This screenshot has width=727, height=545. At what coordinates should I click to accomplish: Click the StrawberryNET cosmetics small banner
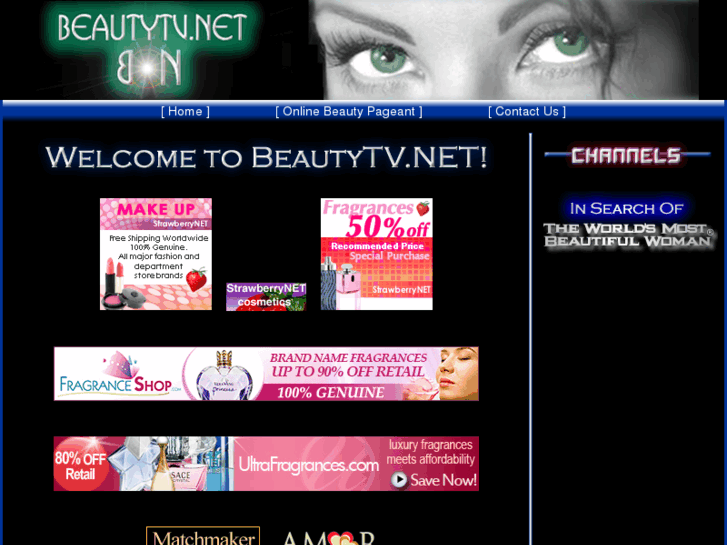(x=266, y=297)
